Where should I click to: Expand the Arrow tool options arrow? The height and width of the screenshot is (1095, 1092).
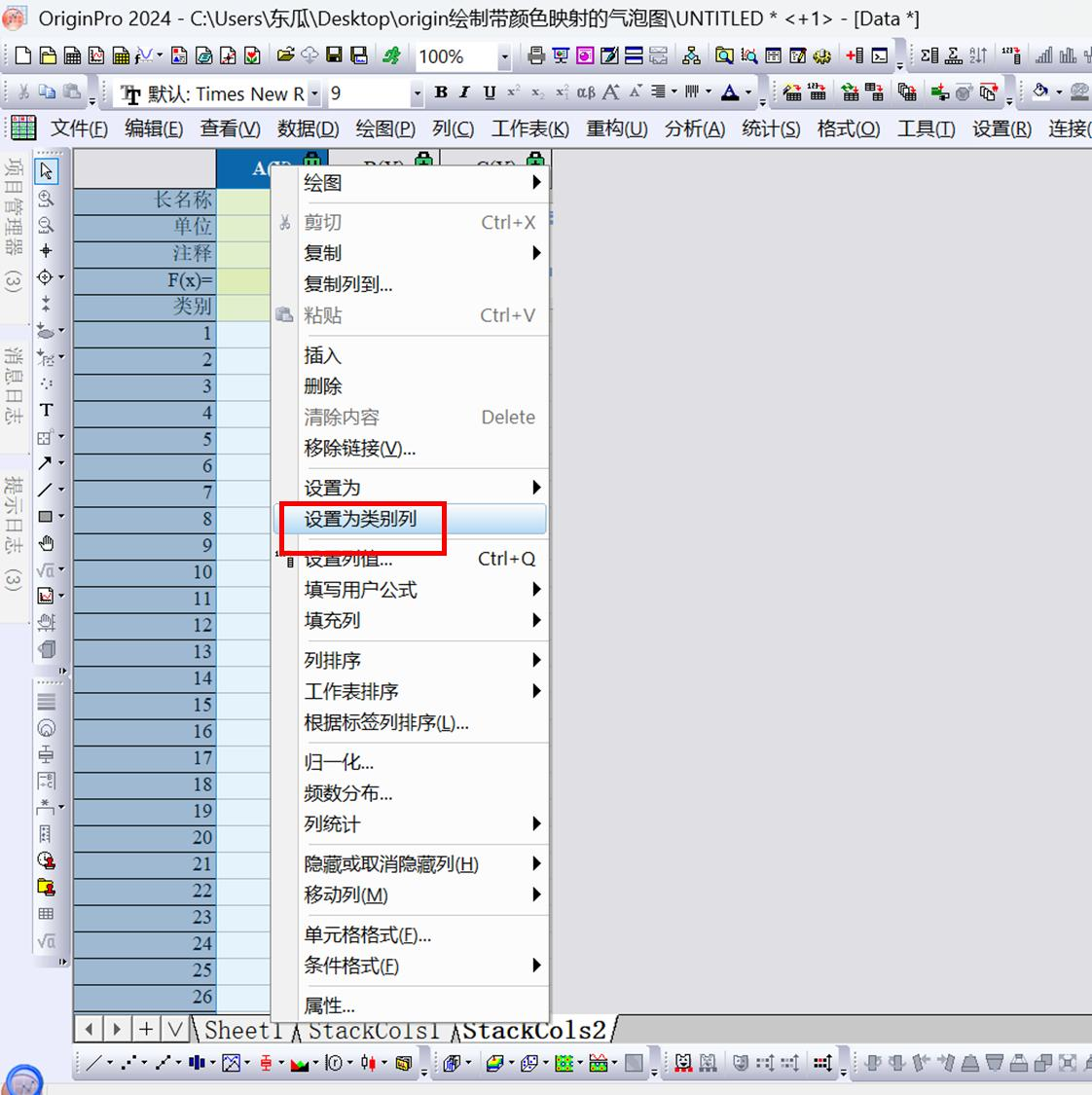point(61,463)
